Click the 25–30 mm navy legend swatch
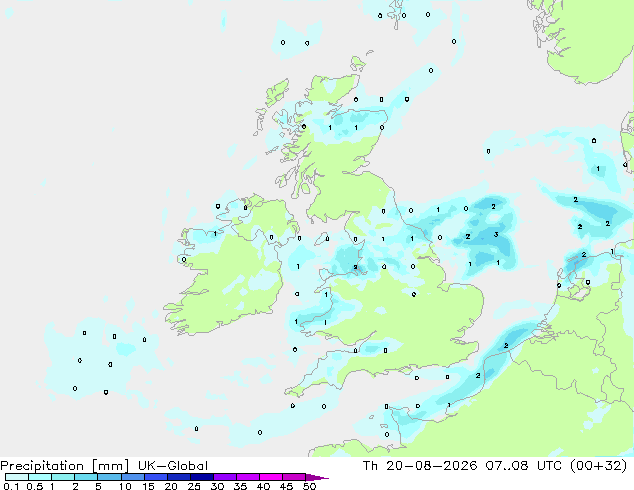 pos(202,477)
